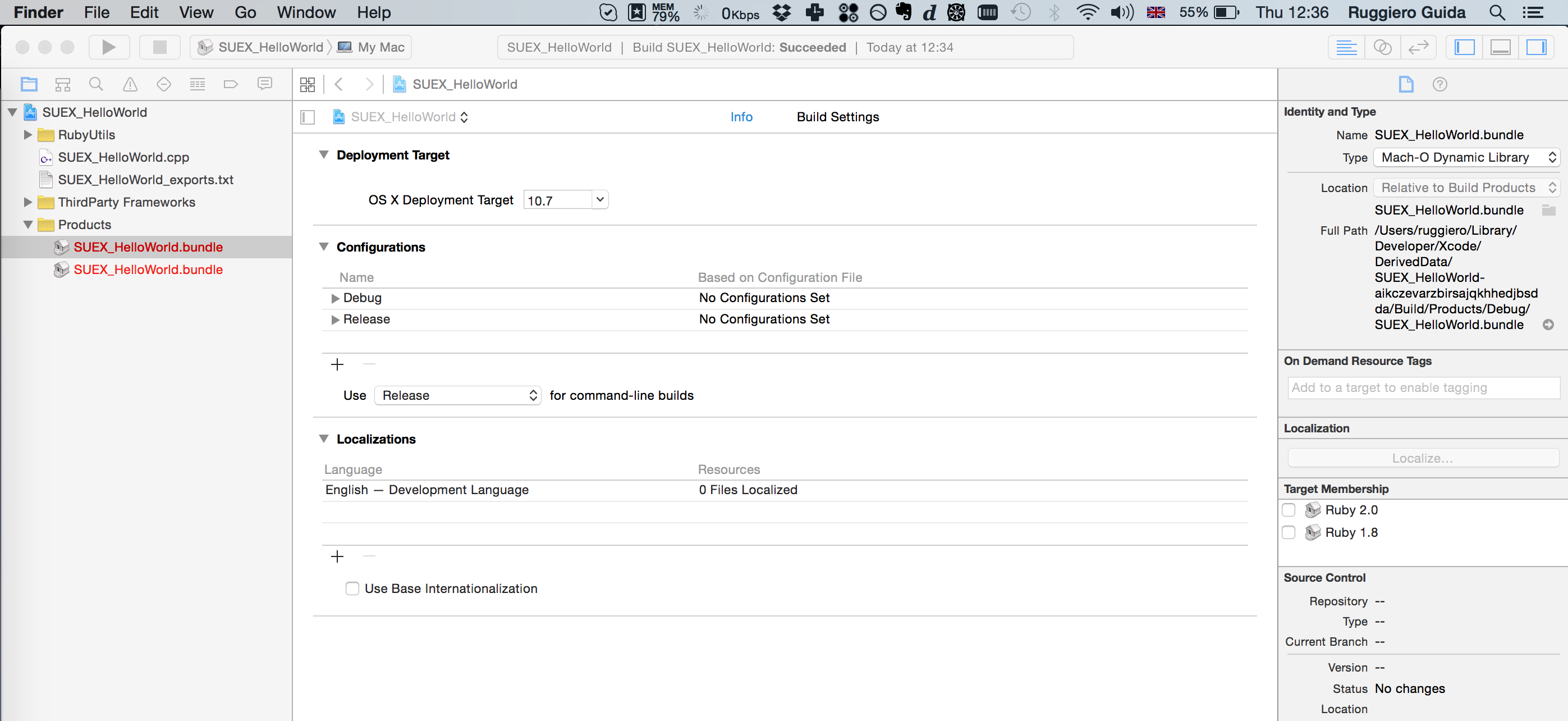
Task: Check Ruby 1.8 target membership
Action: [x=1289, y=532]
